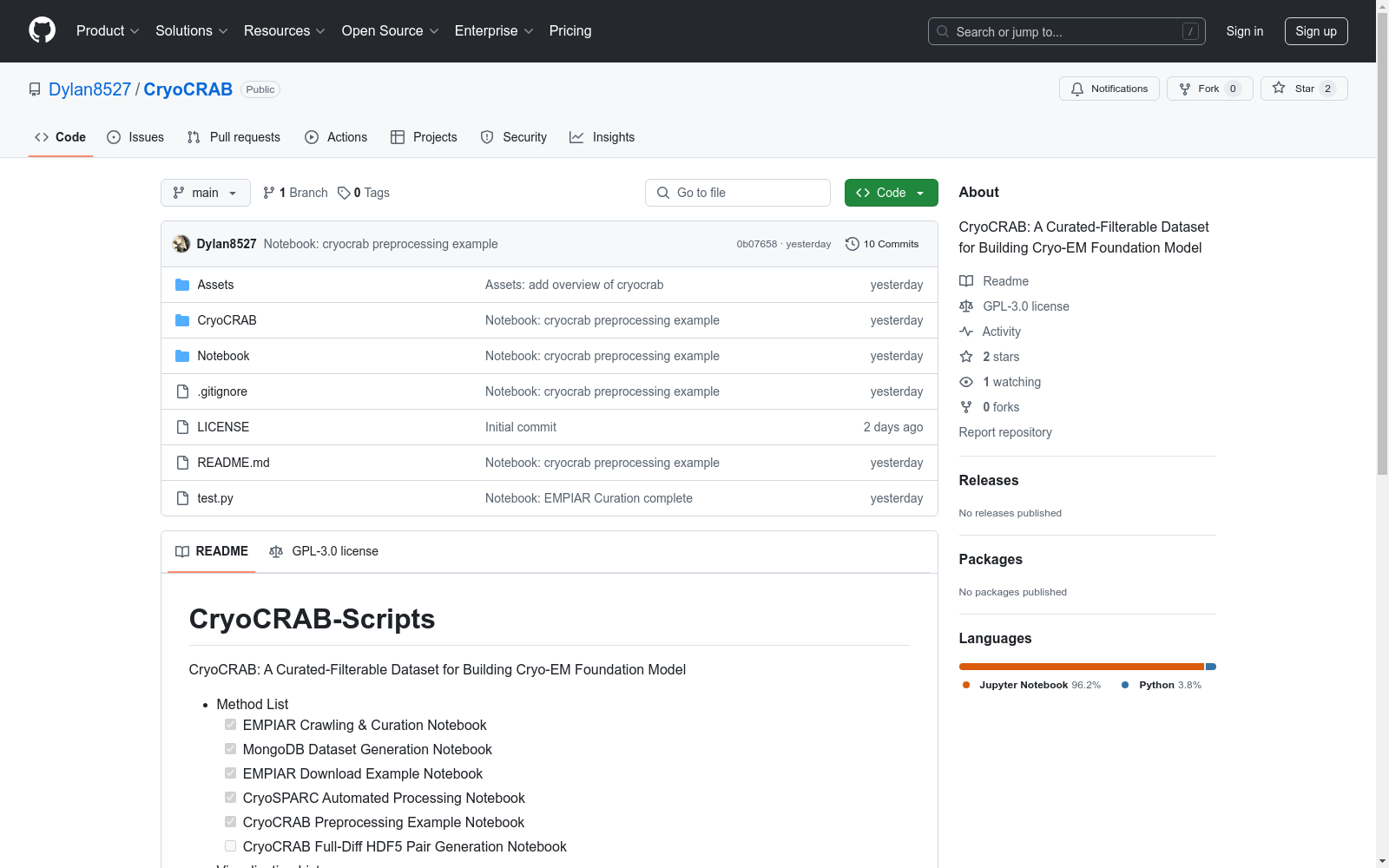Click the orange Jupyter Notebook language bar
Image resolution: width=1389 pixels, height=868 pixels.
coord(1082,667)
